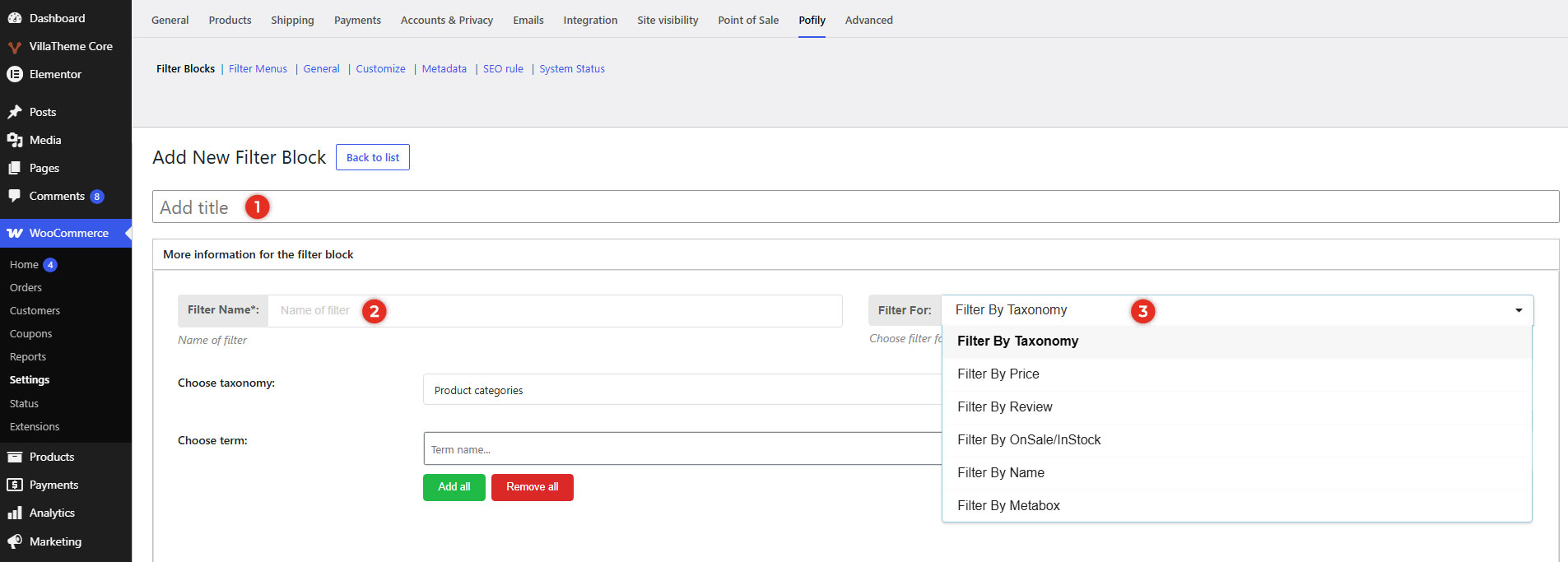Focus the Filter Name input field
The height and width of the screenshot is (562, 1568).
(x=555, y=310)
